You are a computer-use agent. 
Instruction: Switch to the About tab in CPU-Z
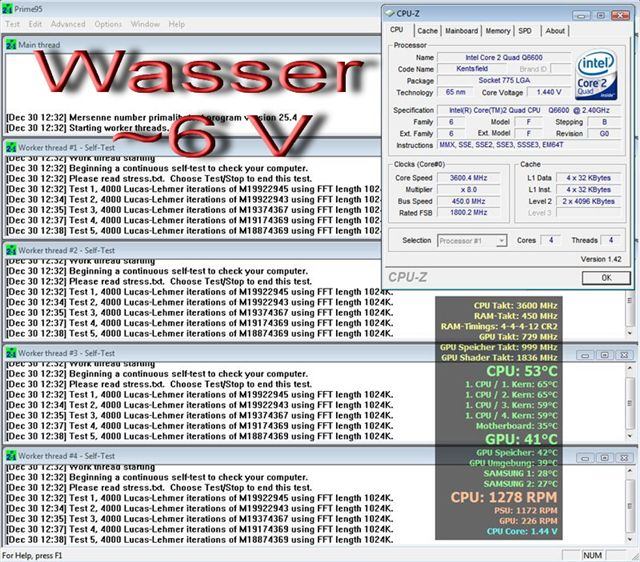point(555,31)
